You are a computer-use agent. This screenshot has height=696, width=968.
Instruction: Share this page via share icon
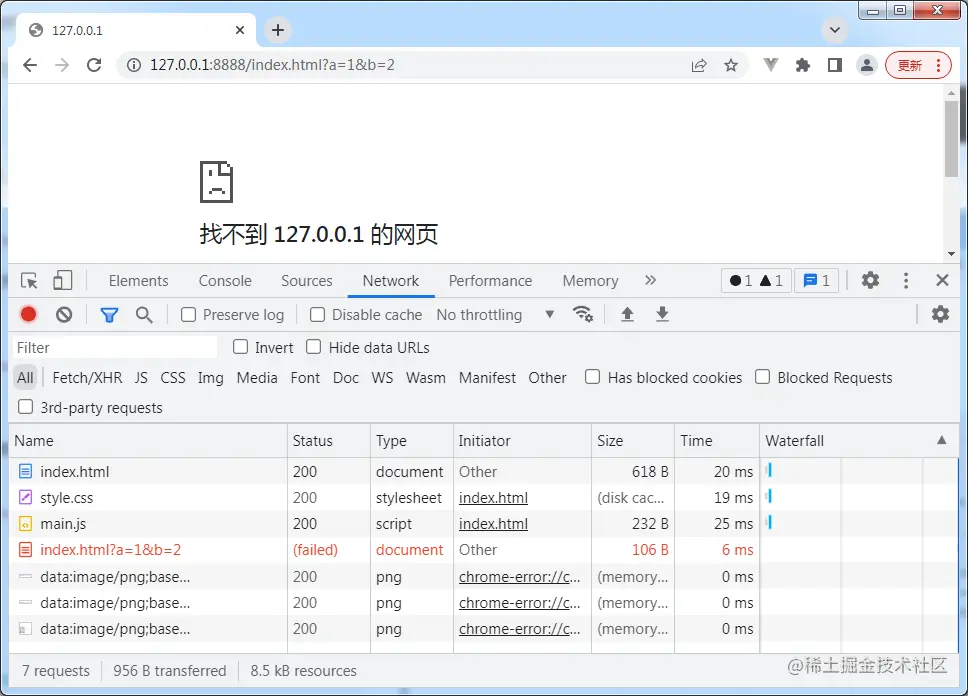pos(699,65)
